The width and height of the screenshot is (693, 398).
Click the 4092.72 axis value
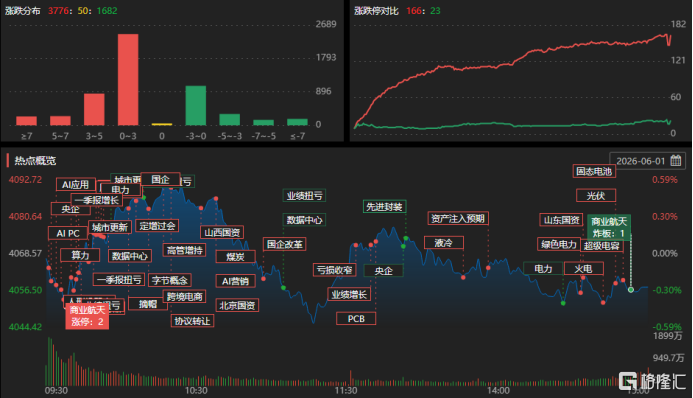[x=25, y=180]
